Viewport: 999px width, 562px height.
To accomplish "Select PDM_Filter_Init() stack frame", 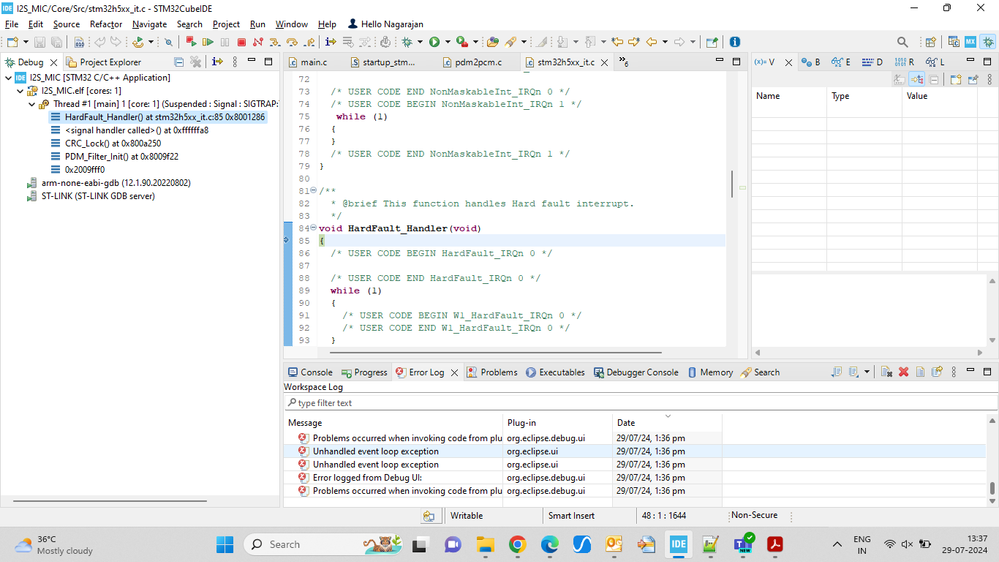I will [121, 157].
